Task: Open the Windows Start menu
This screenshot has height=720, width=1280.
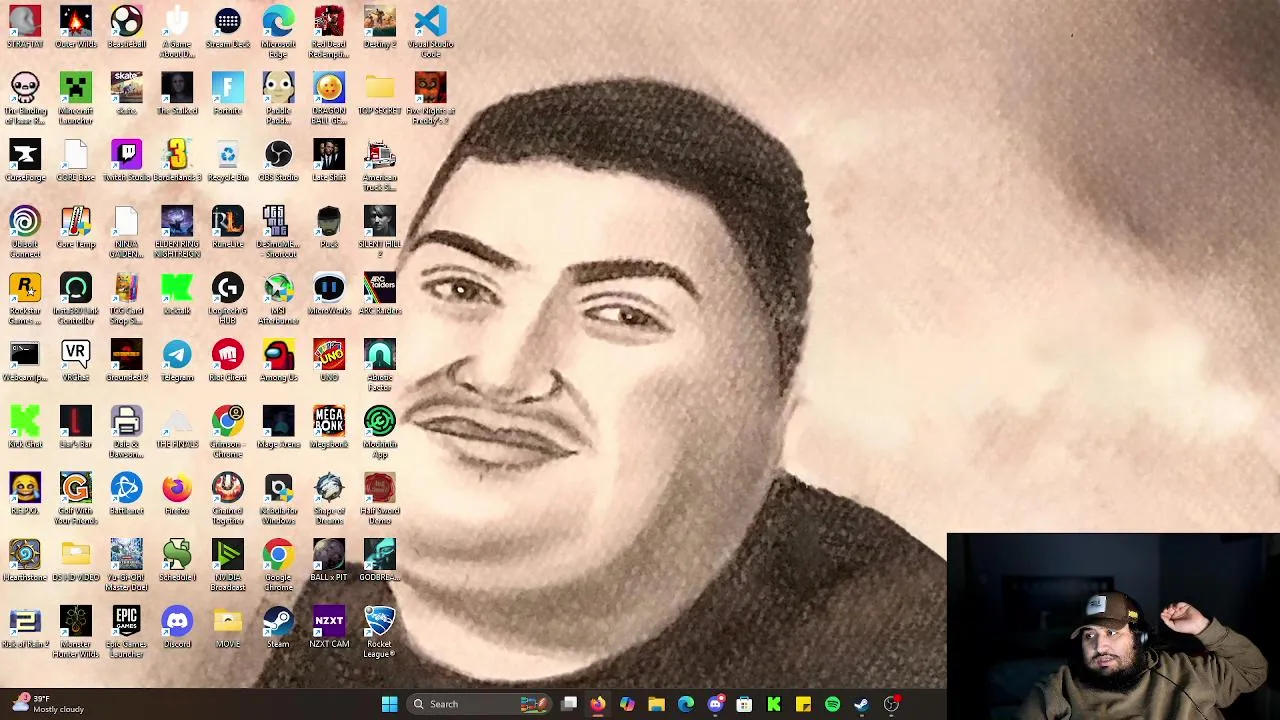Action: point(389,704)
